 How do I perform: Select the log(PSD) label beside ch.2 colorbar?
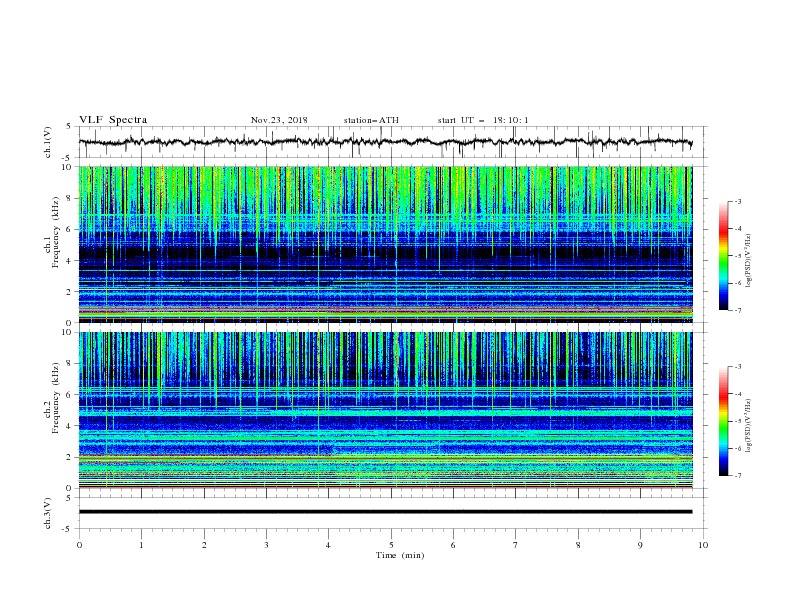[x=749, y=426]
